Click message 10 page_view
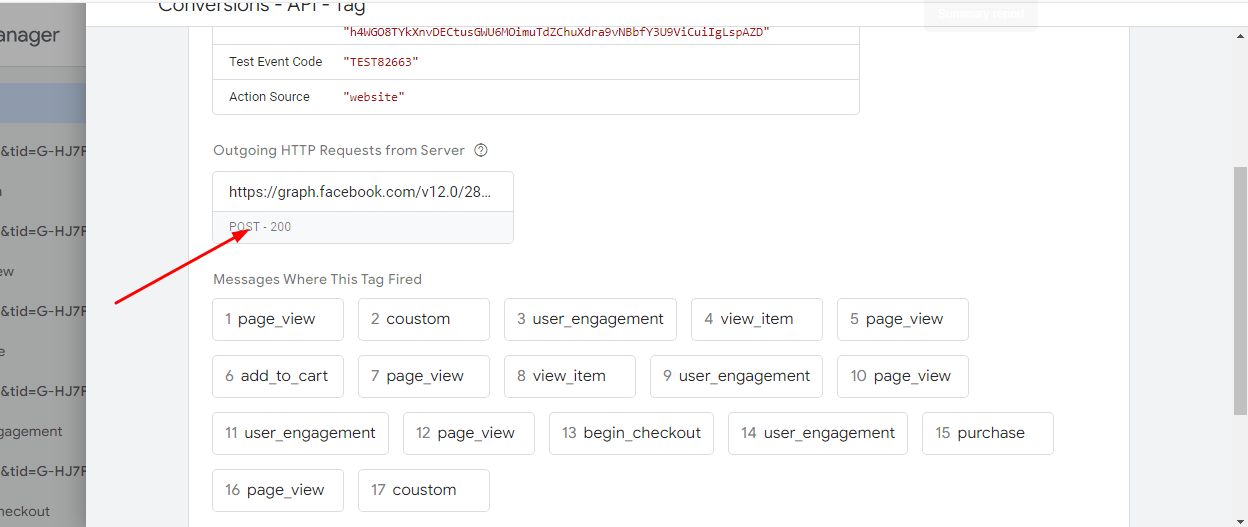The width and height of the screenshot is (1248, 527). pyautogui.click(x=902, y=376)
